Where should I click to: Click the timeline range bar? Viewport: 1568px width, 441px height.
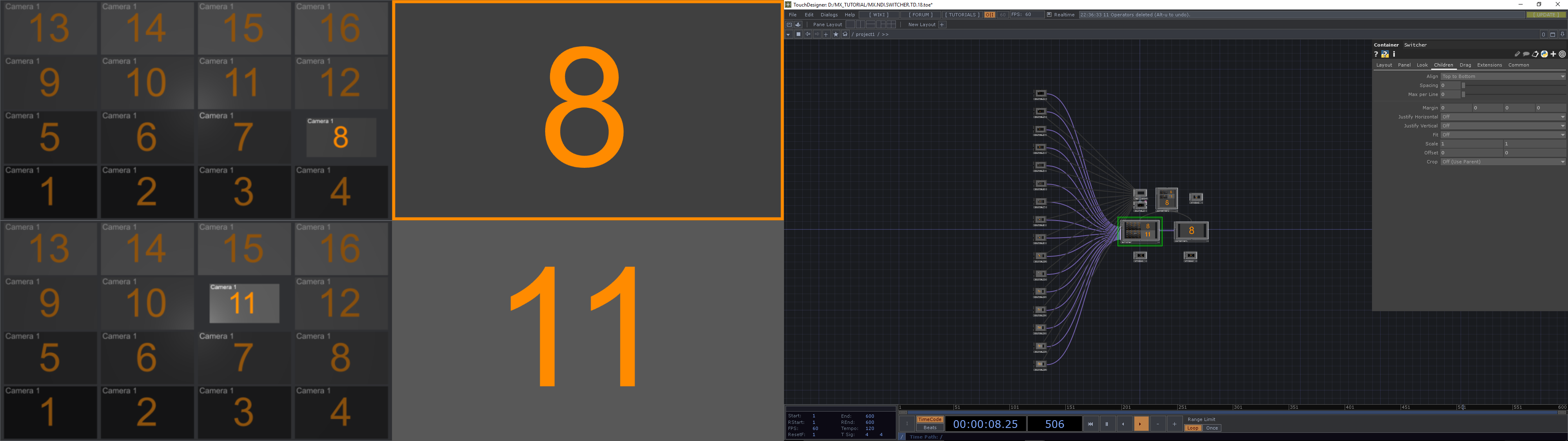1233,412
